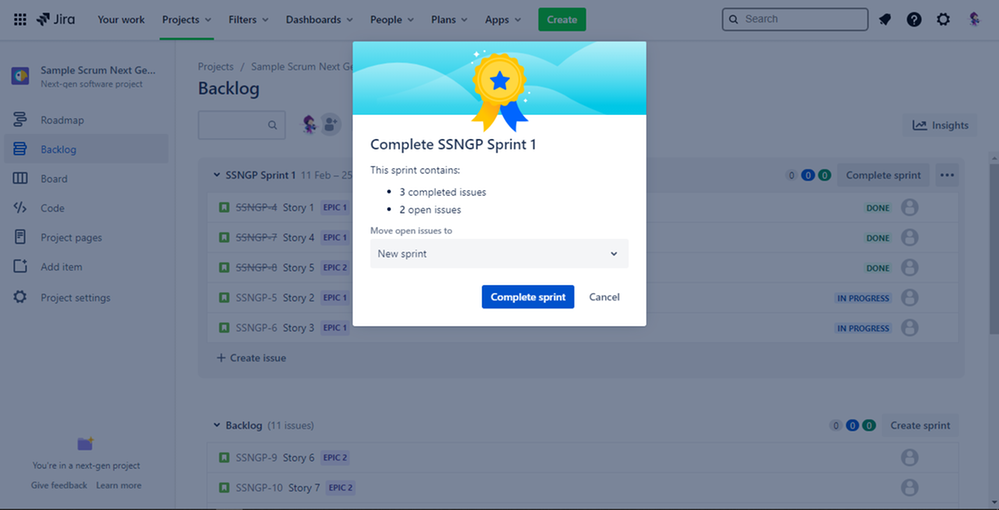Viewport: 999px width, 510px height.
Task: Click assignee avatar on SSNGP-9 row
Action: click(910, 458)
